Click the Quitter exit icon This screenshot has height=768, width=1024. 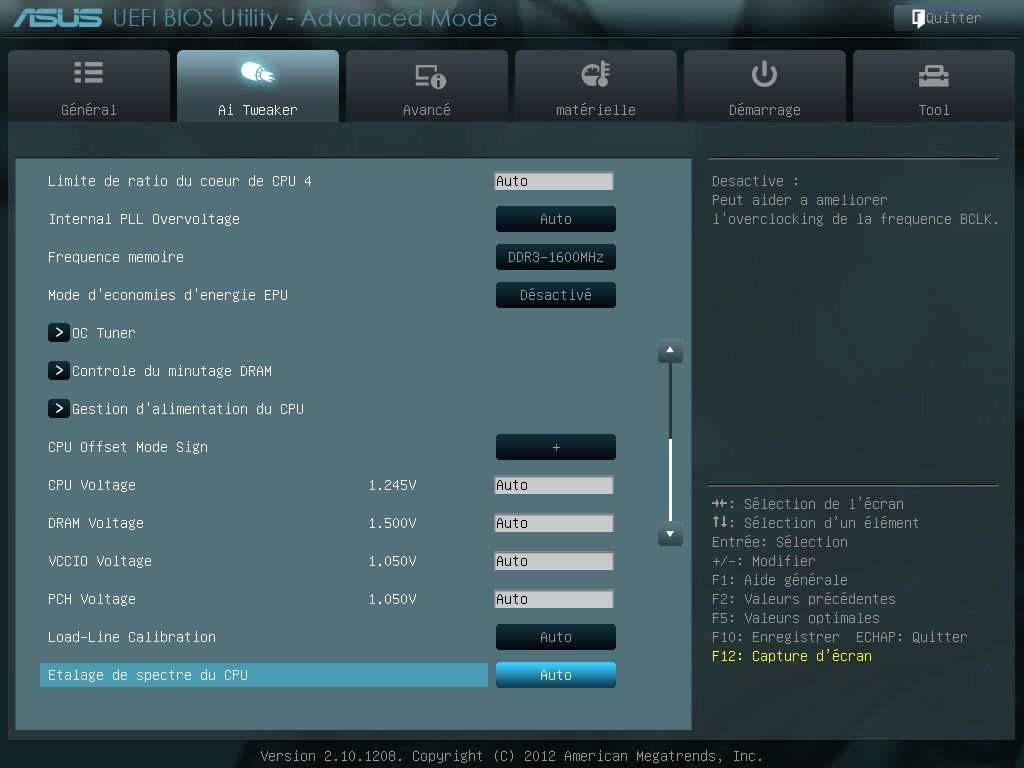917,18
